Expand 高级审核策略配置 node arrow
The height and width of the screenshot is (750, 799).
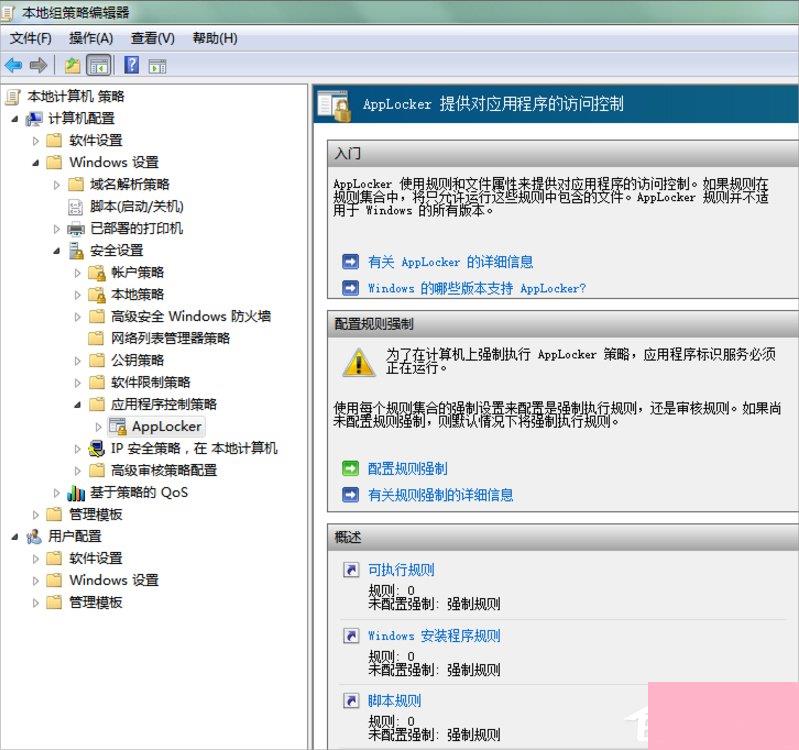pyautogui.click(x=77, y=471)
